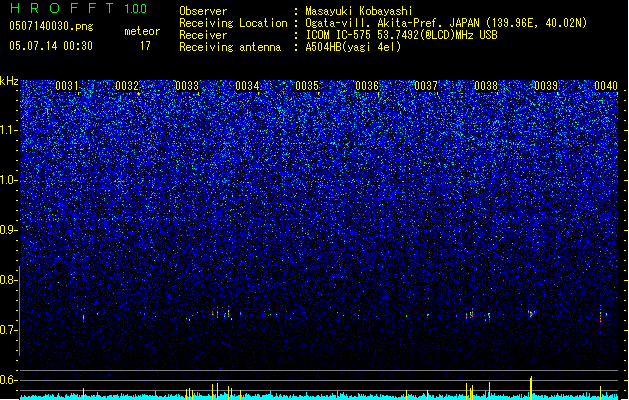Screen dimensions: 629x400
Task: Click the 1.0 kHz axis label
Action: coord(9,180)
